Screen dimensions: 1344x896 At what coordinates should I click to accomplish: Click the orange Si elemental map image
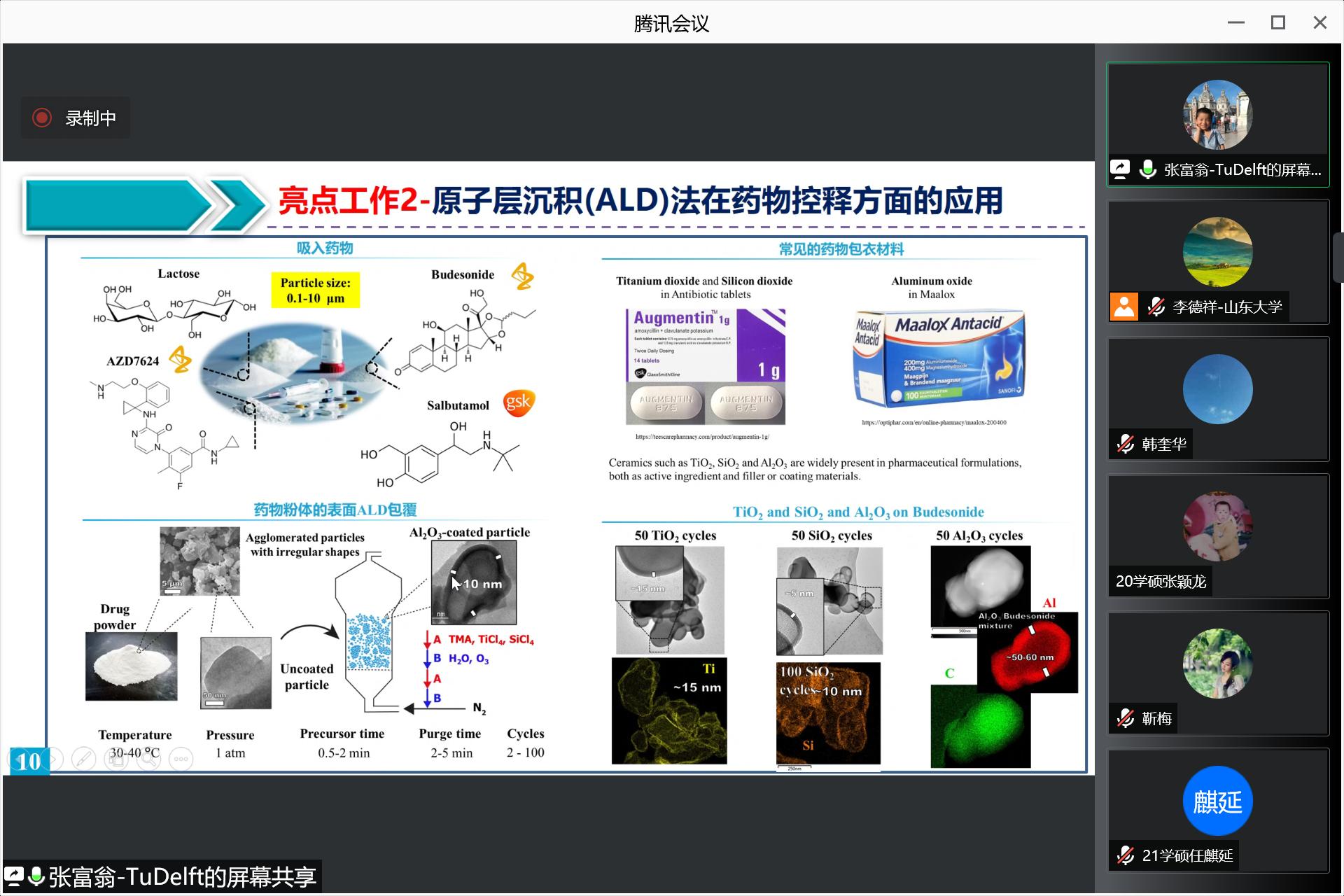tap(828, 713)
